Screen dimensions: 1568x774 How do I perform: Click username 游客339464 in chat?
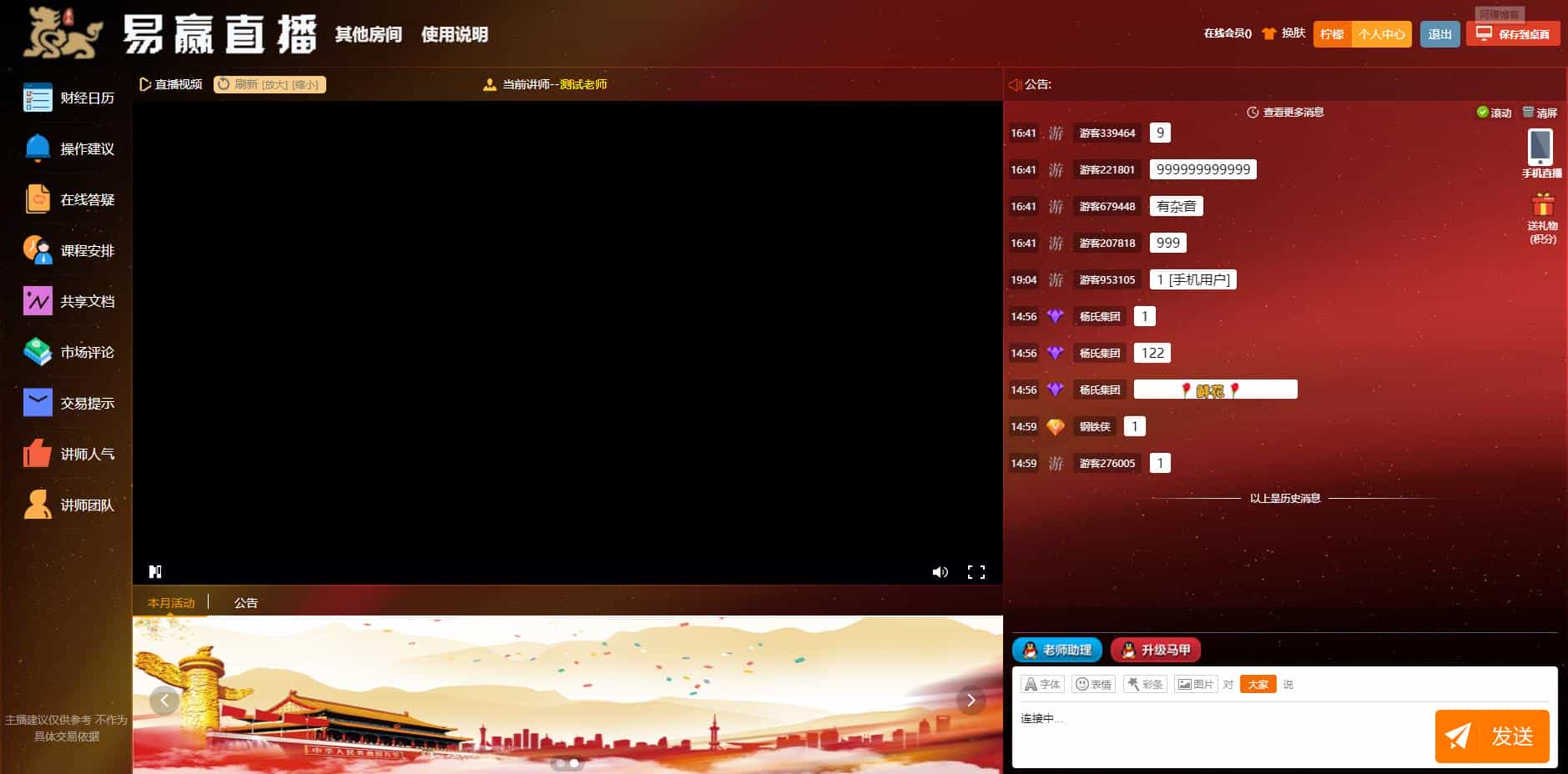pyautogui.click(x=1107, y=133)
